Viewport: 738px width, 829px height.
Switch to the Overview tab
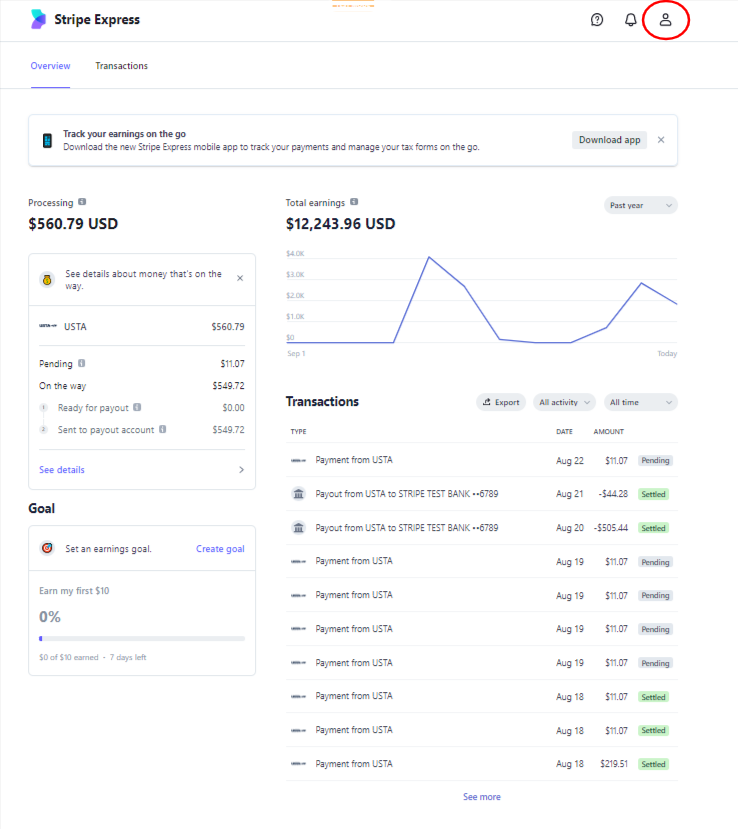coord(50,66)
